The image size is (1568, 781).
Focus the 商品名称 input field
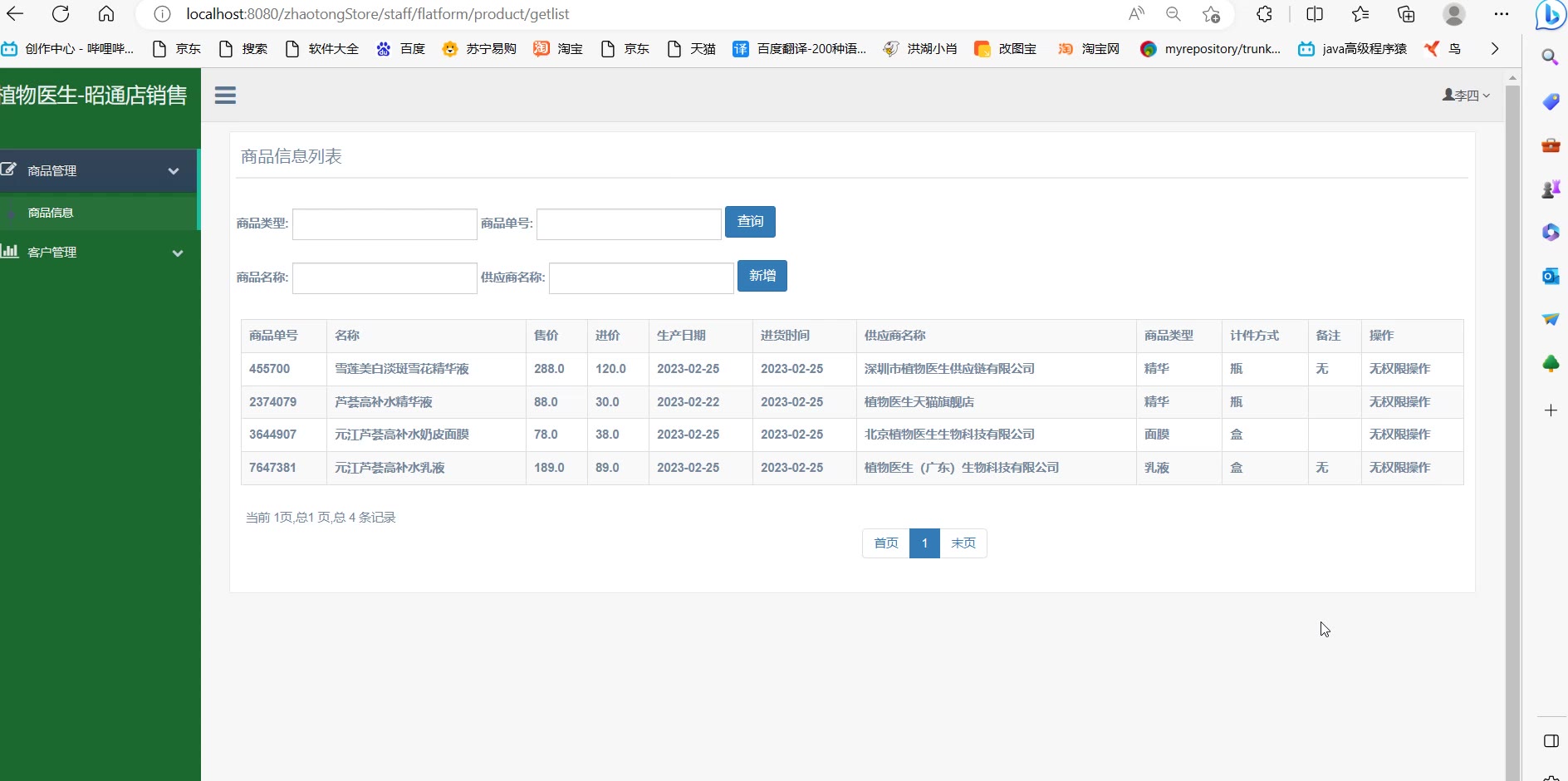point(385,278)
